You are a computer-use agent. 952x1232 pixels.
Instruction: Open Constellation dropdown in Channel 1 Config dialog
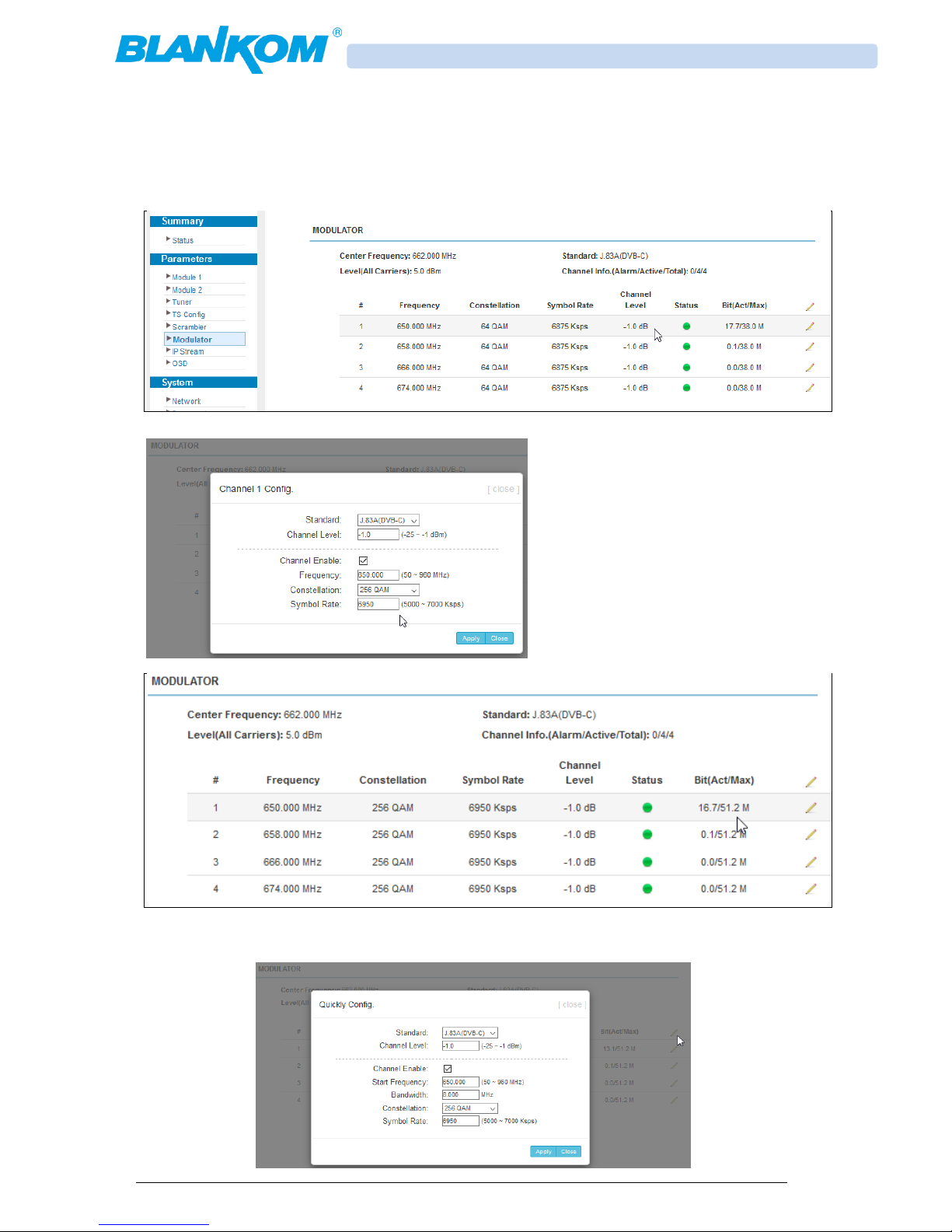(389, 590)
